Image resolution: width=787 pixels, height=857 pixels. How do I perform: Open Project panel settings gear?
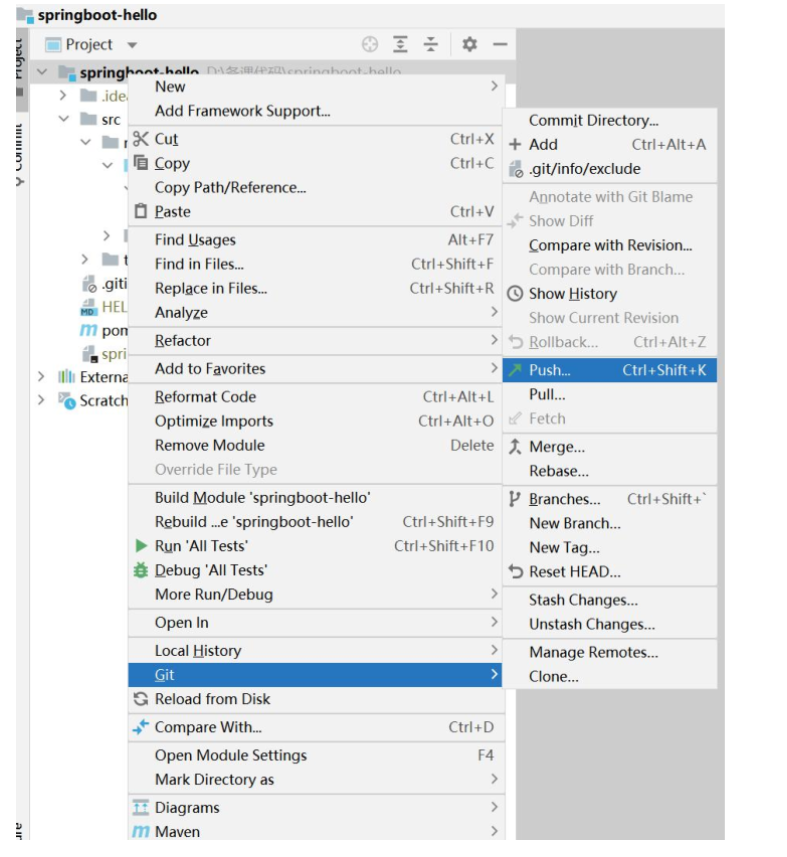pyautogui.click(x=469, y=44)
